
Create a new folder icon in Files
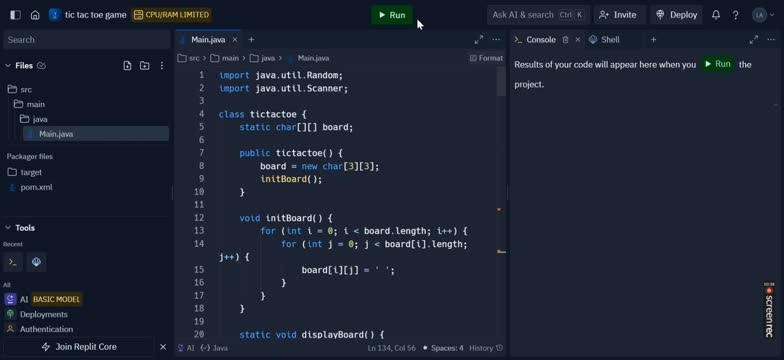tap(144, 66)
